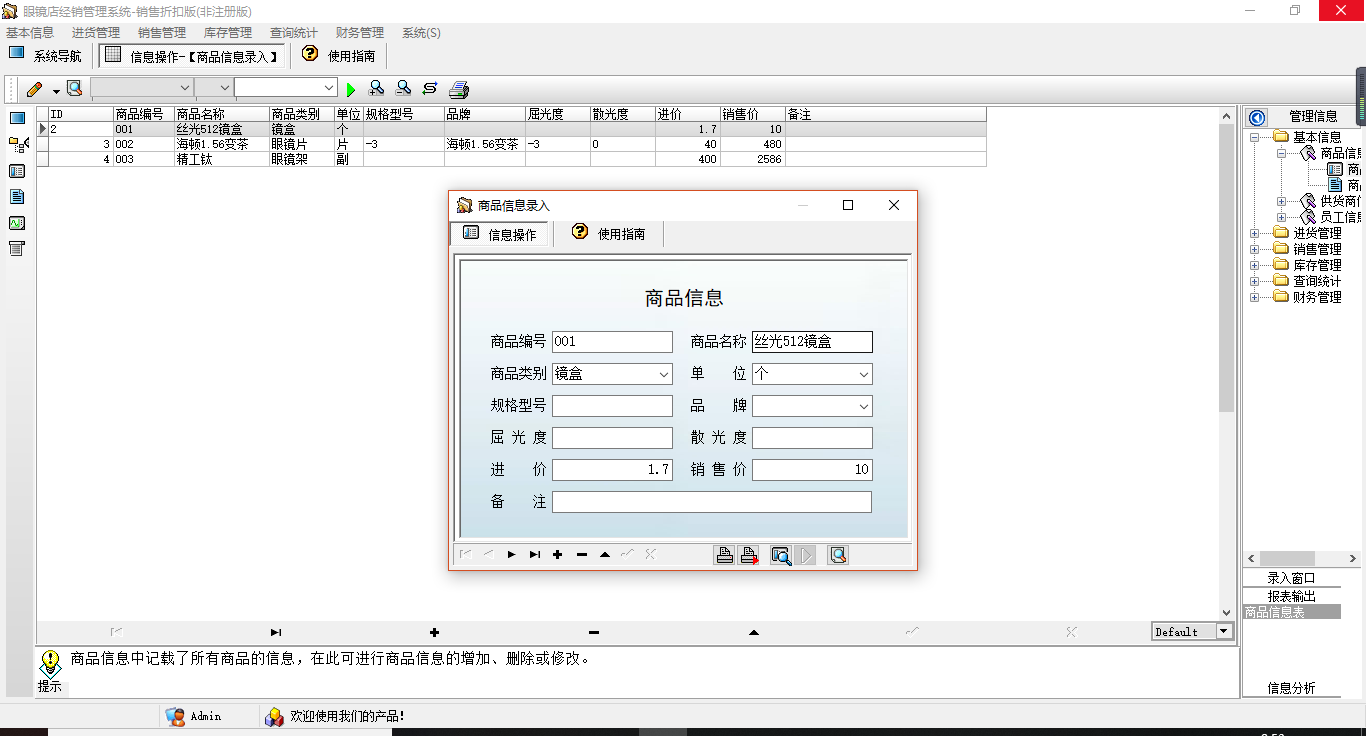Expand the 财务管理 tree node
This screenshot has width=1366, height=736.
click(1255, 297)
